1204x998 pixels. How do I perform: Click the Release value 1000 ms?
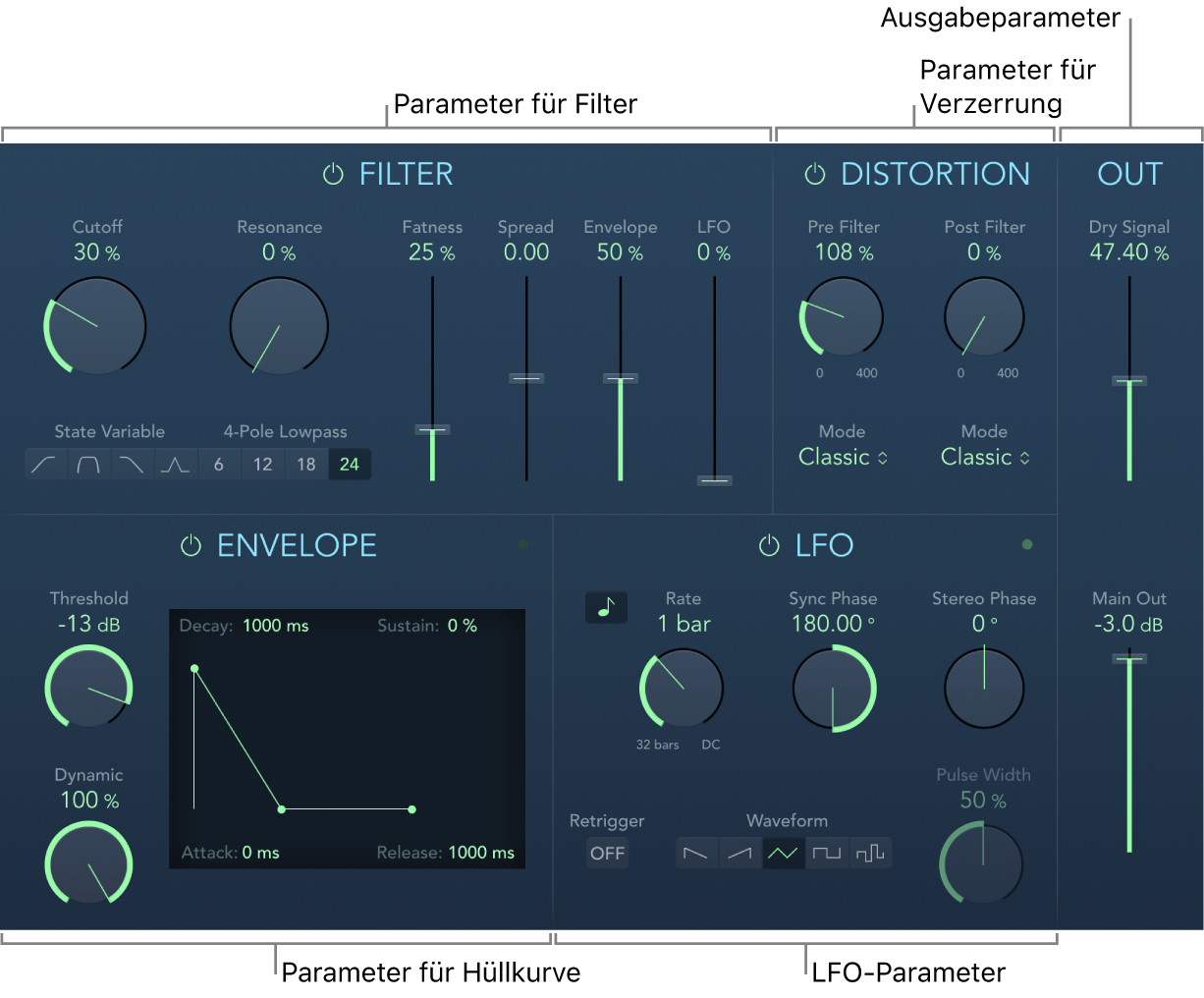click(x=481, y=853)
